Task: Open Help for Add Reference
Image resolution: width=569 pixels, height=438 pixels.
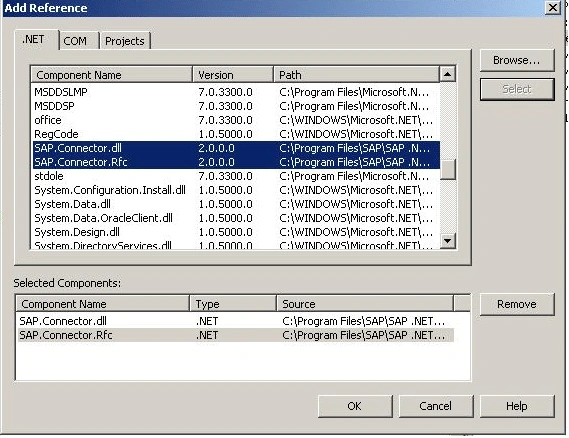Action: point(517,406)
